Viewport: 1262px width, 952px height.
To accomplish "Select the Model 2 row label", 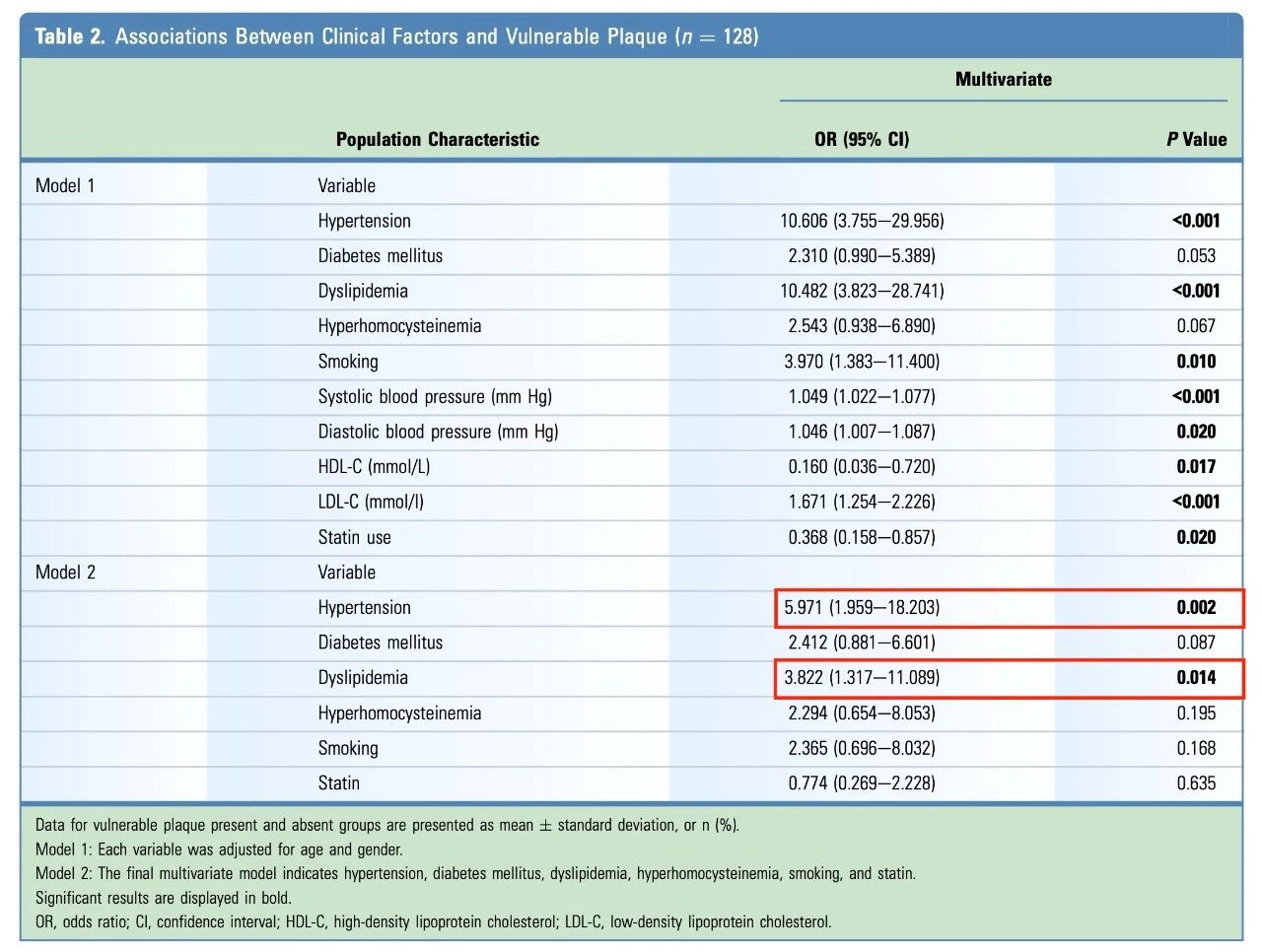I will point(65,573).
